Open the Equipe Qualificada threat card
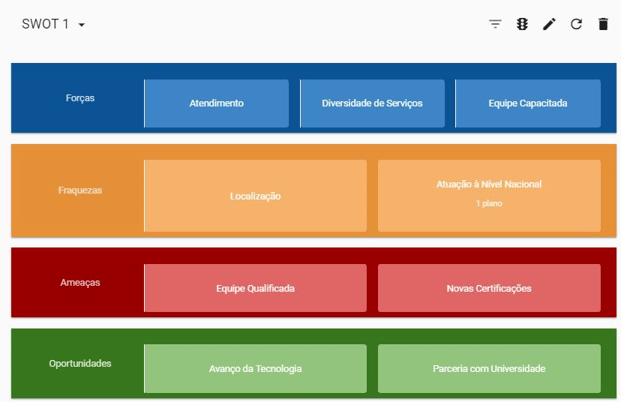This screenshot has height=402, width=621. click(255, 288)
